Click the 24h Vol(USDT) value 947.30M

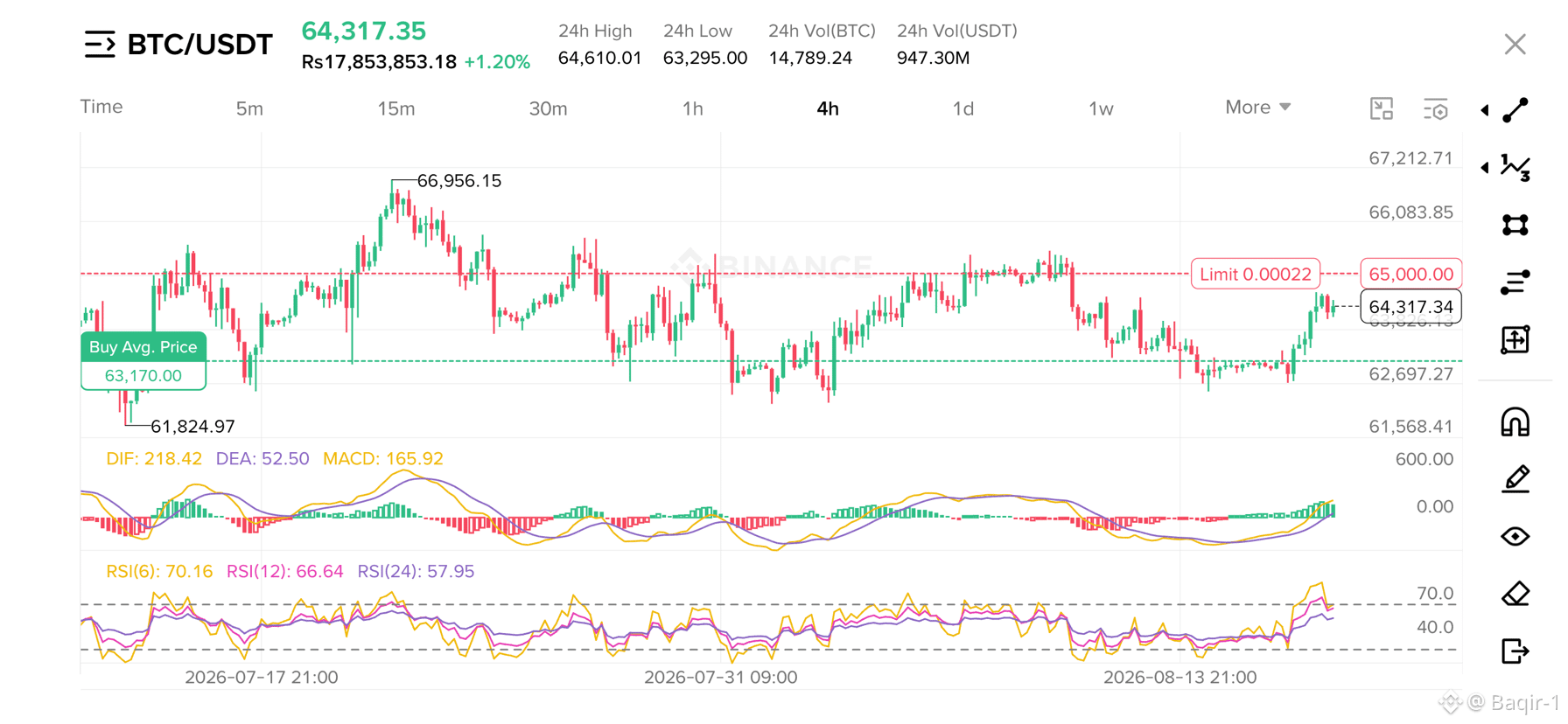click(x=934, y=58)
